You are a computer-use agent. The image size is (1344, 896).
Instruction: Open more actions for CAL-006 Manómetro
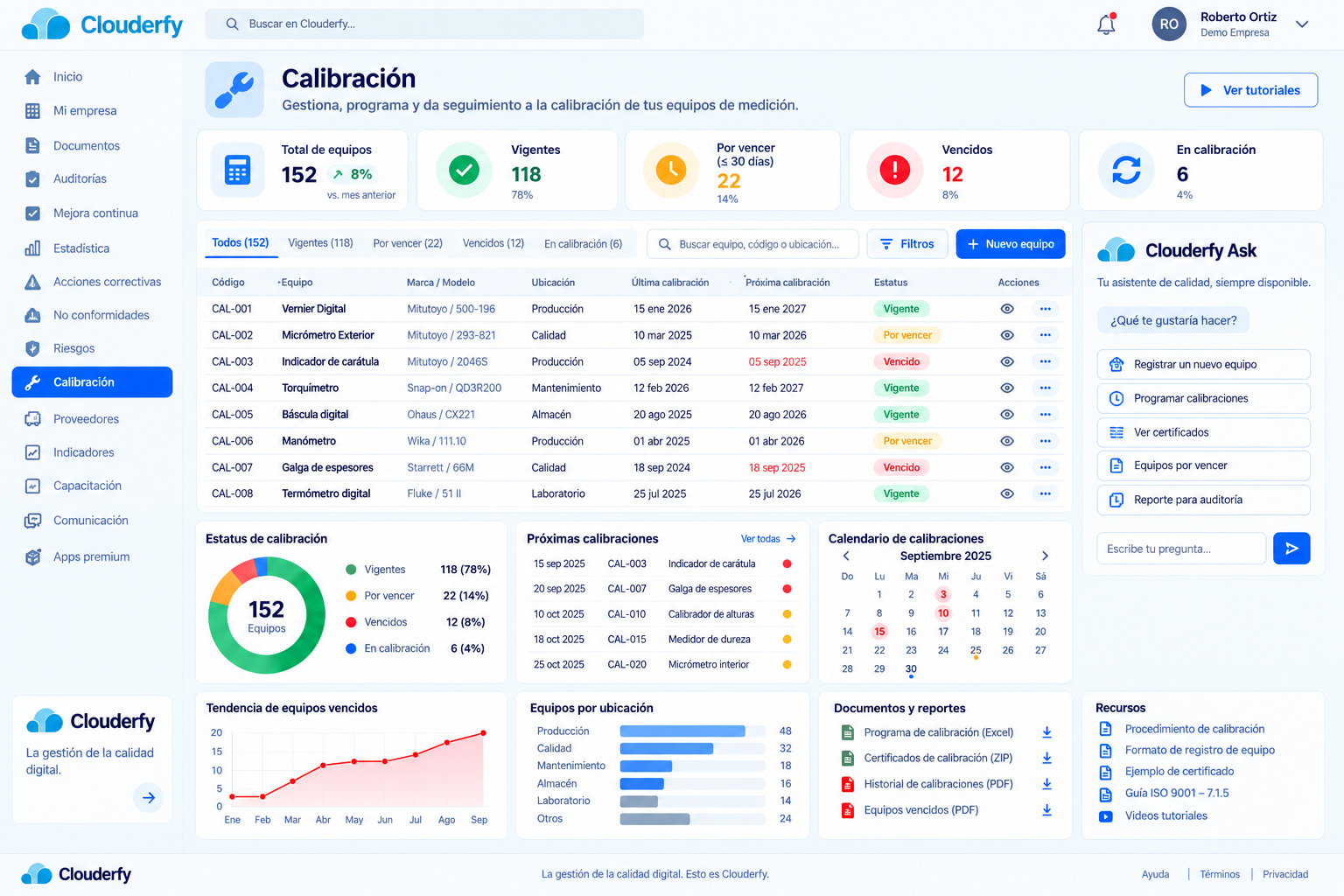point(1045,441)
